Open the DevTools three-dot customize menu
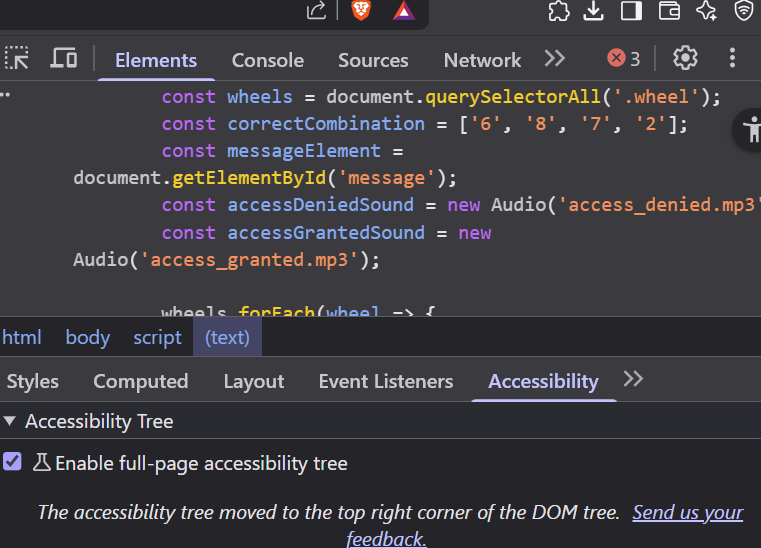Image resolution: width=761 pixels, height=548 pixels. click(x=733, y=58)
